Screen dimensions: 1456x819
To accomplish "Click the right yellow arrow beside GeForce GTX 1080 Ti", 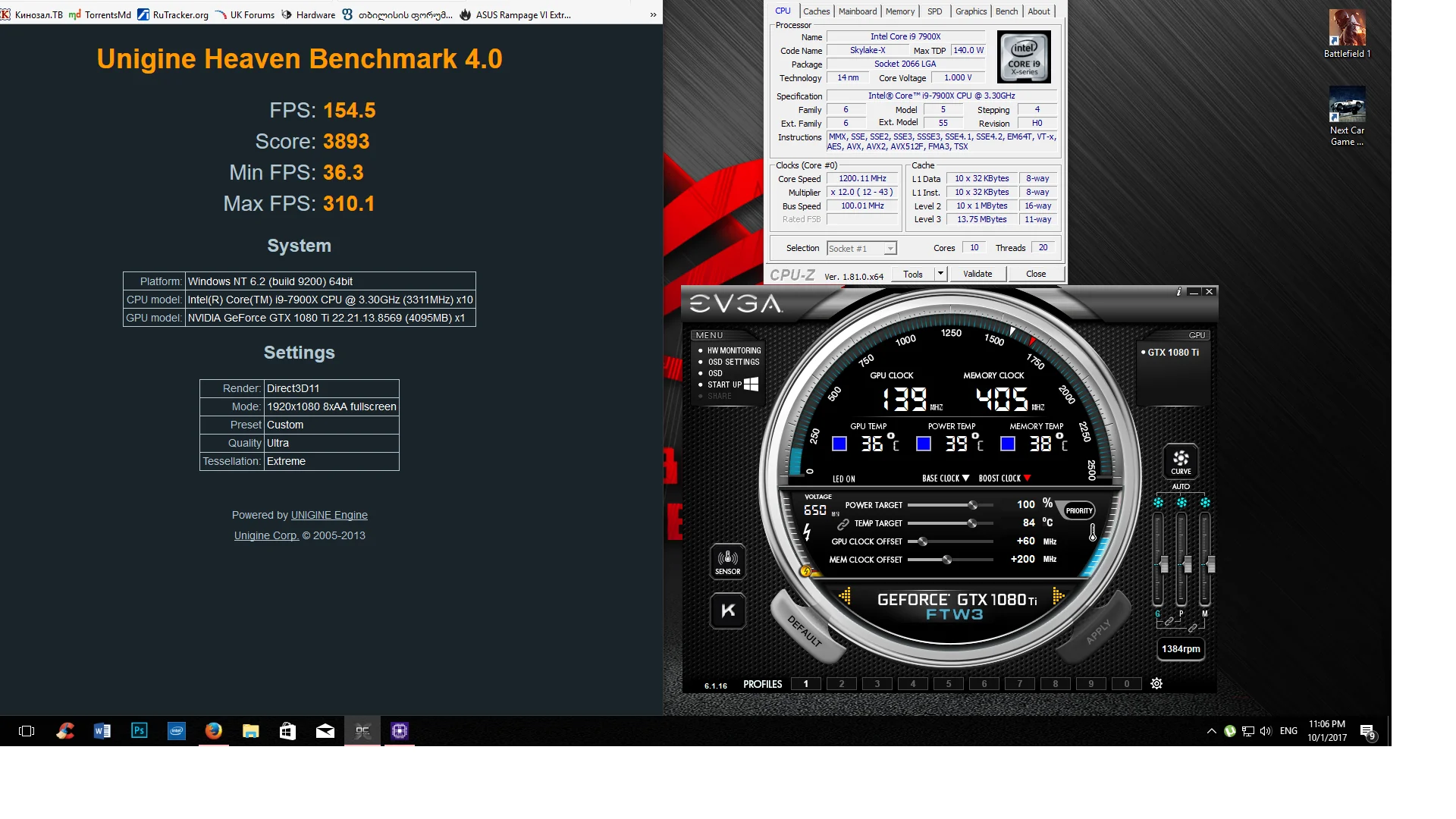I will click(x=1059, y=596).
